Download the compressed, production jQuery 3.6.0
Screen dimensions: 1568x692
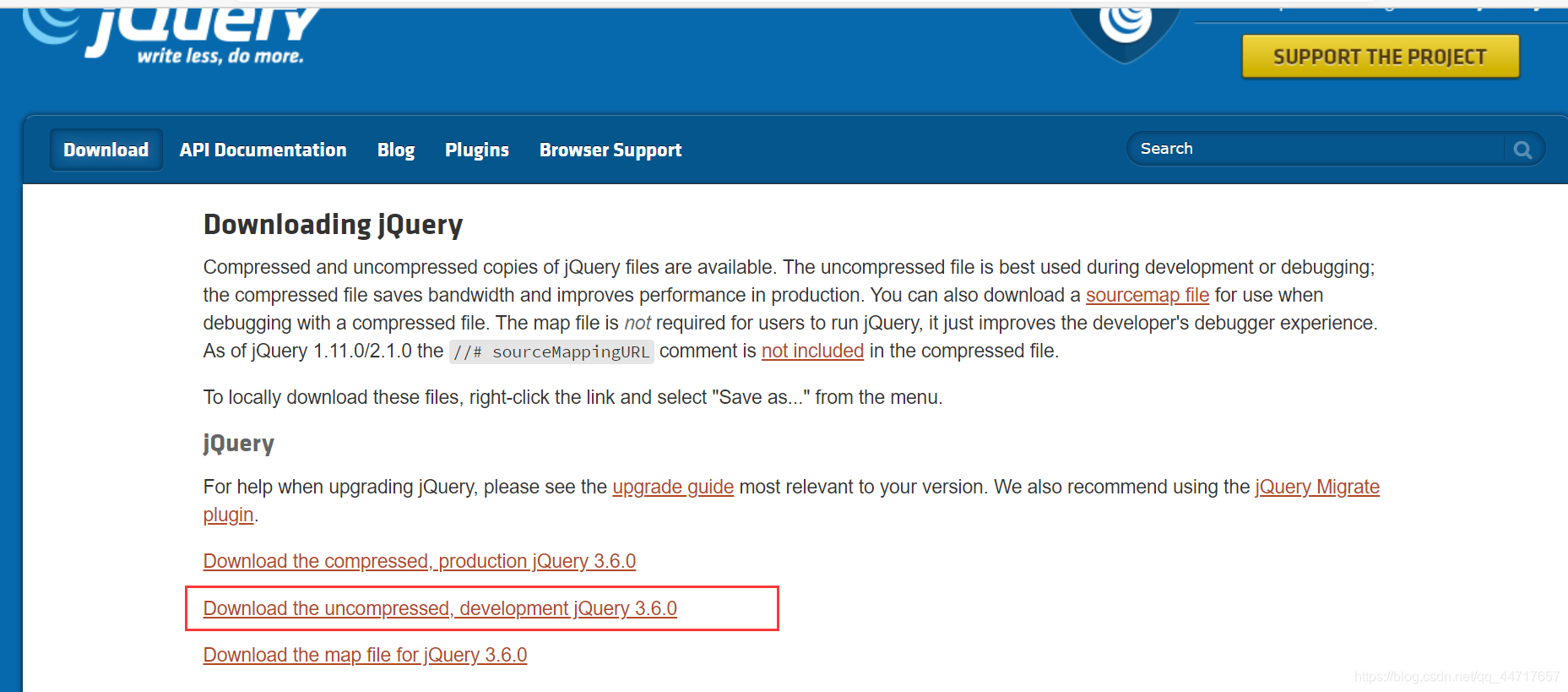pos(419,561)
